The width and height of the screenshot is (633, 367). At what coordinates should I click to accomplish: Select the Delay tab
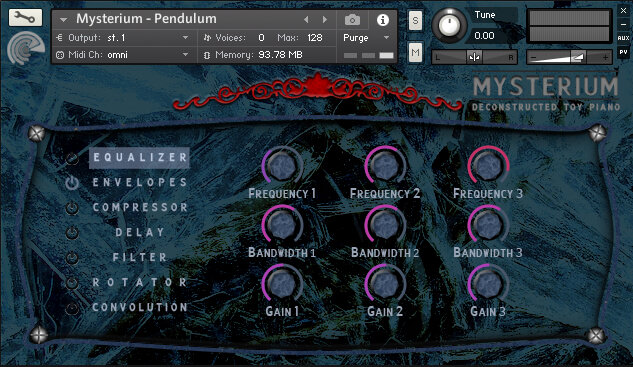[x=140, y=233]
